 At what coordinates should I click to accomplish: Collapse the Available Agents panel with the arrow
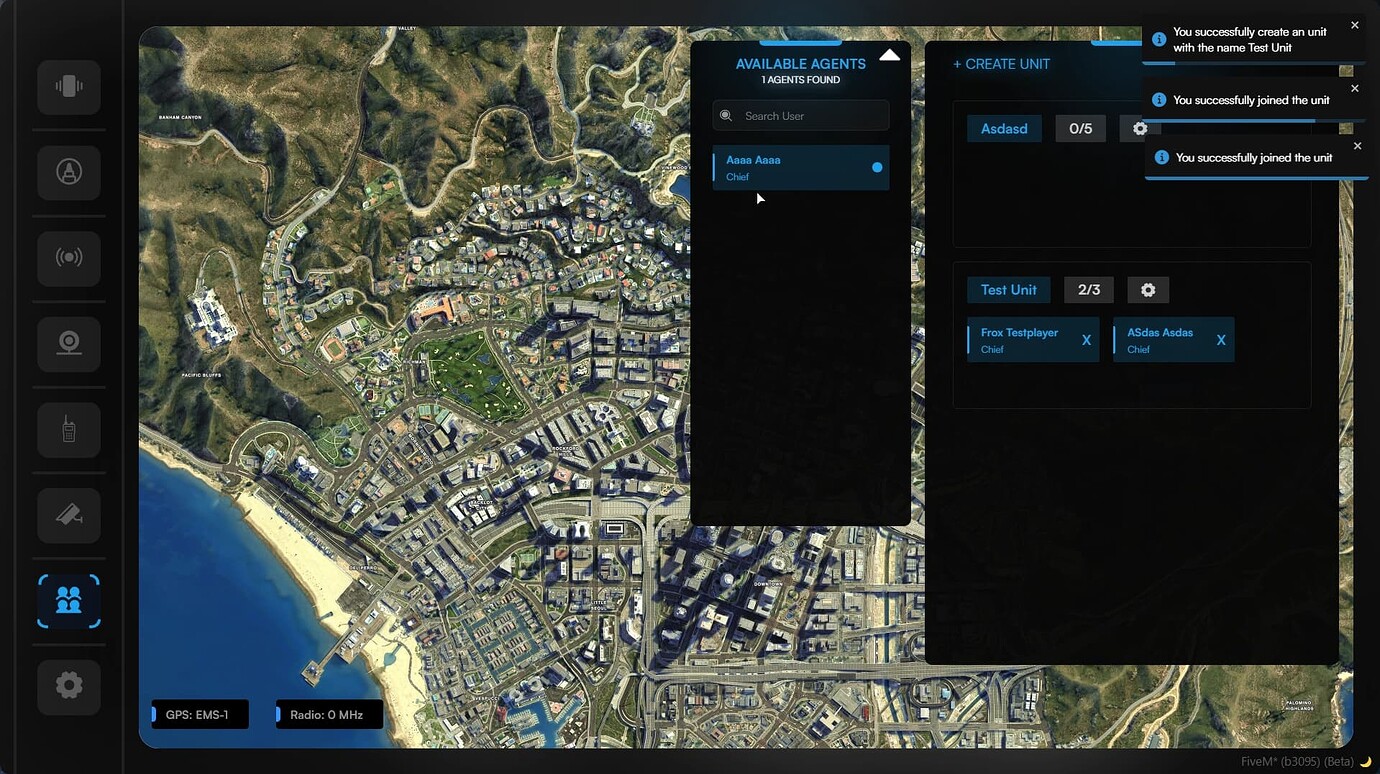[889, 55]
